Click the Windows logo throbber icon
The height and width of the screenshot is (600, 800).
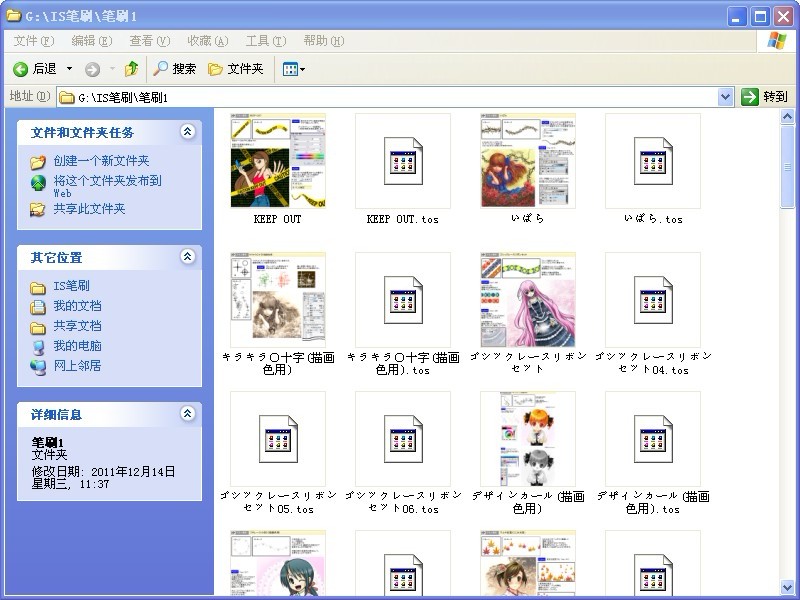[777, 41]
